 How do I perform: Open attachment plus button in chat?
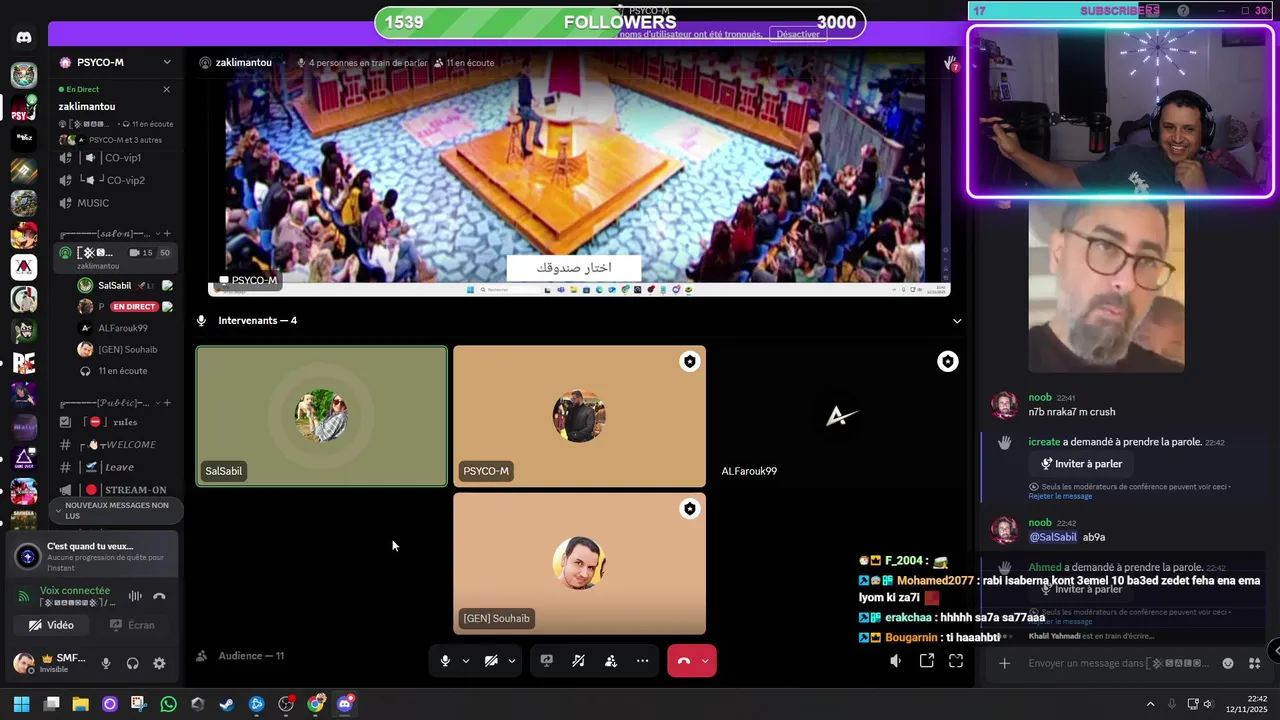click(1005, 663)
